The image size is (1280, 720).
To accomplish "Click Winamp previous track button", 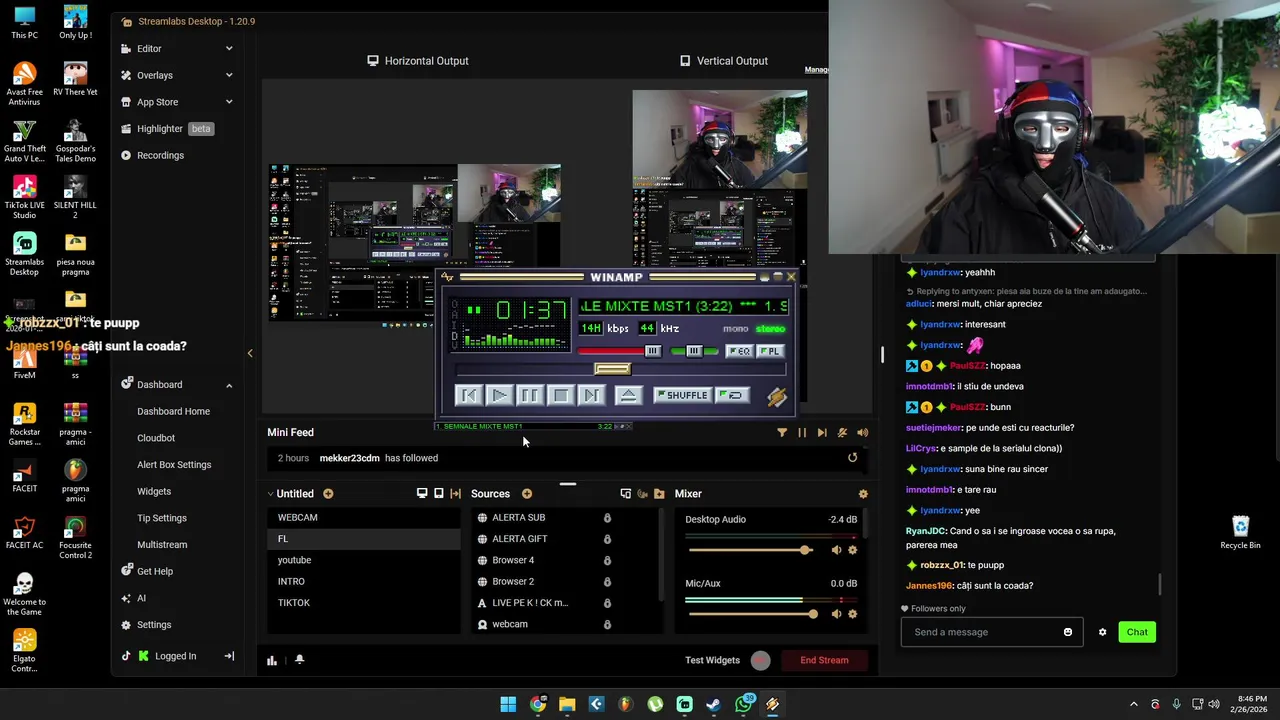I will click(468, 396).
